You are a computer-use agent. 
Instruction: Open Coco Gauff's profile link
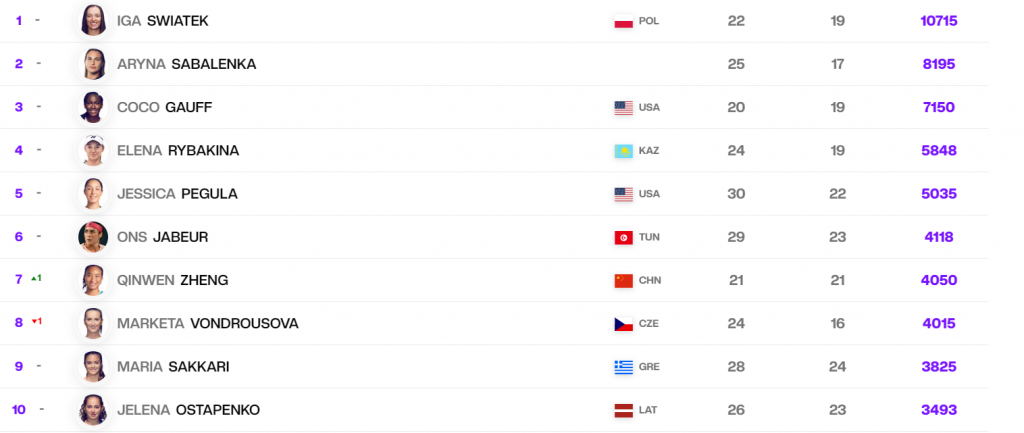coord(165,107)
